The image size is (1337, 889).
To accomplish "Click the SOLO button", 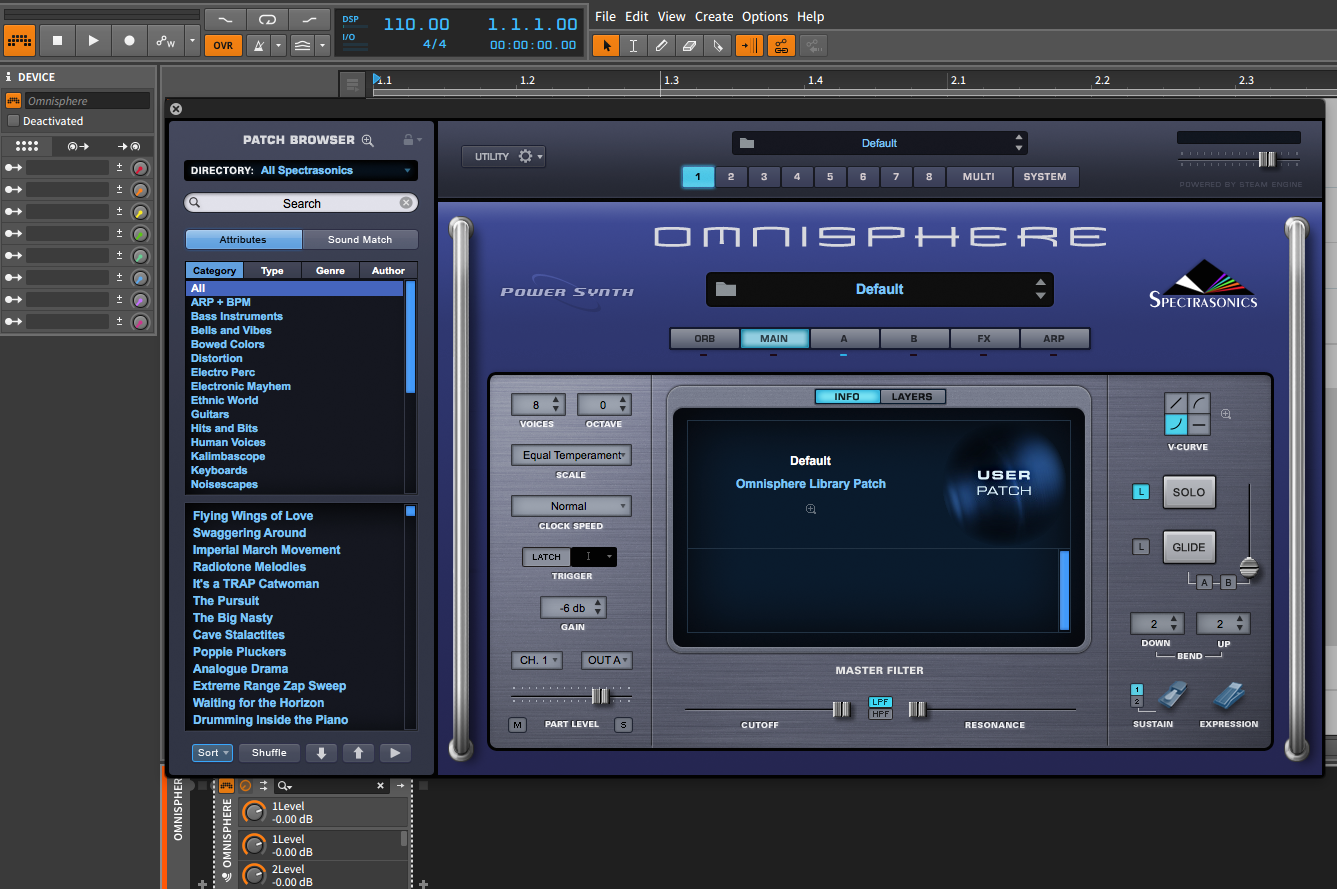I will [x=1189, y=492].
